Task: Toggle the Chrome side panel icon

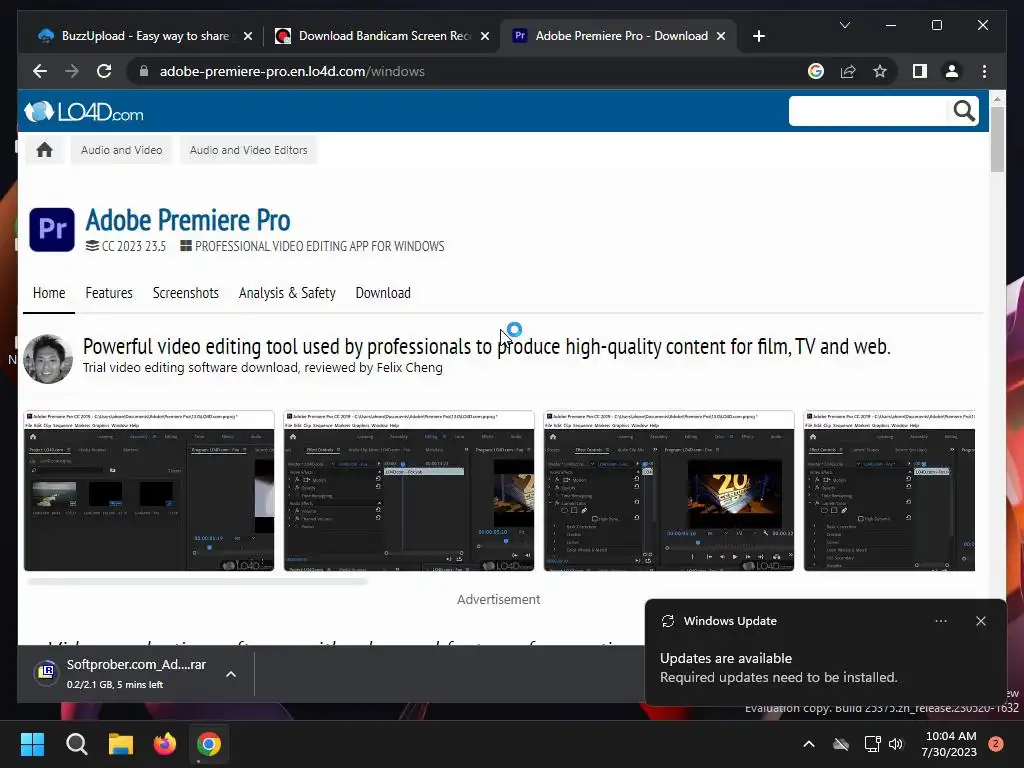Action: click(920, 71)
